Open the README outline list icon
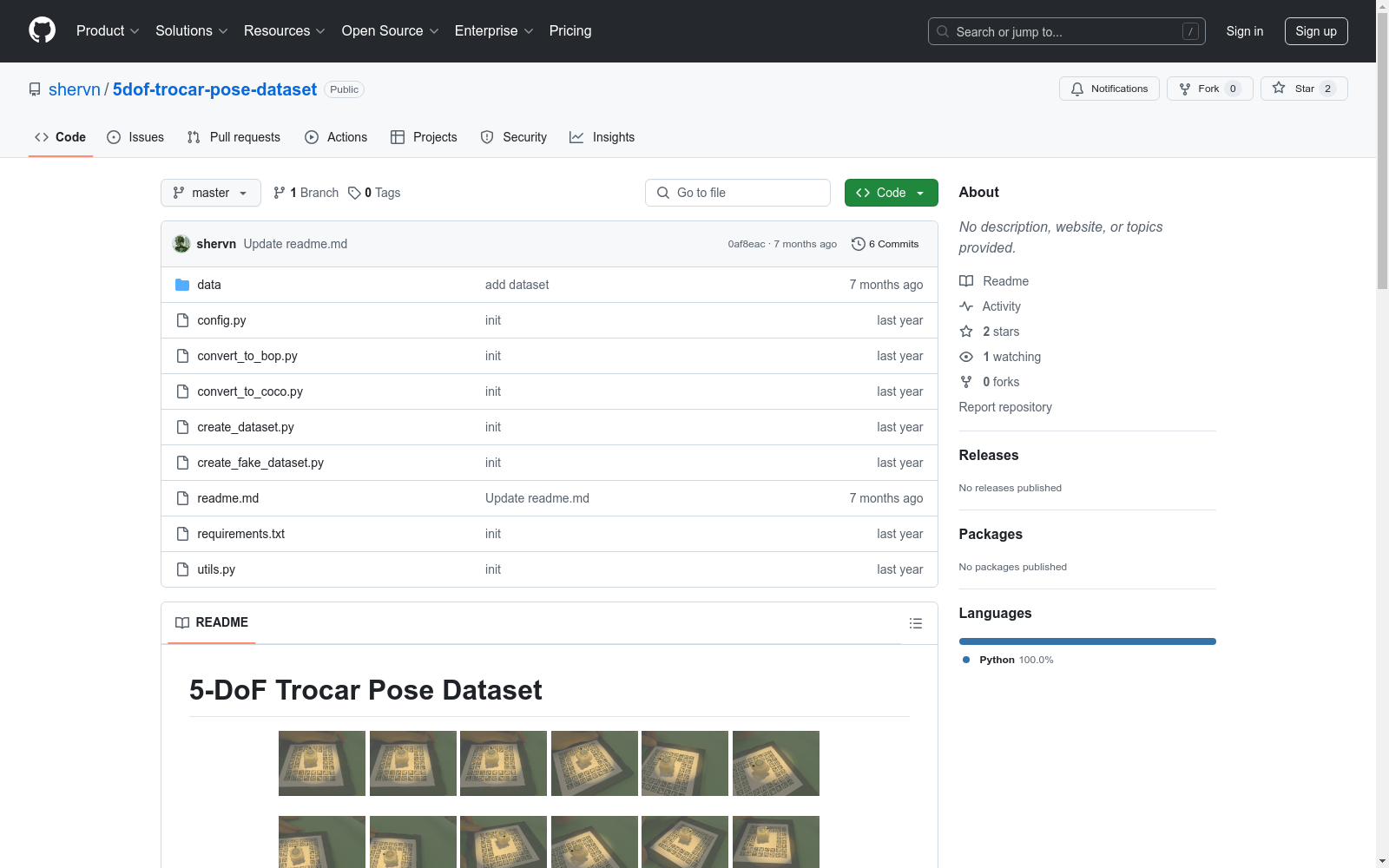Screen dimensions: 1389x868 (915, 623)
